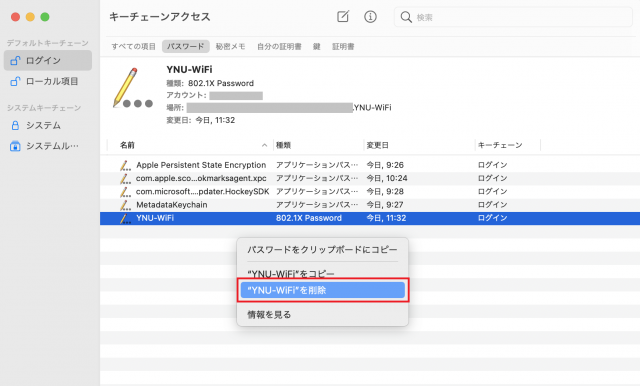Sort by キーチェーン column header

coord(500,145)
